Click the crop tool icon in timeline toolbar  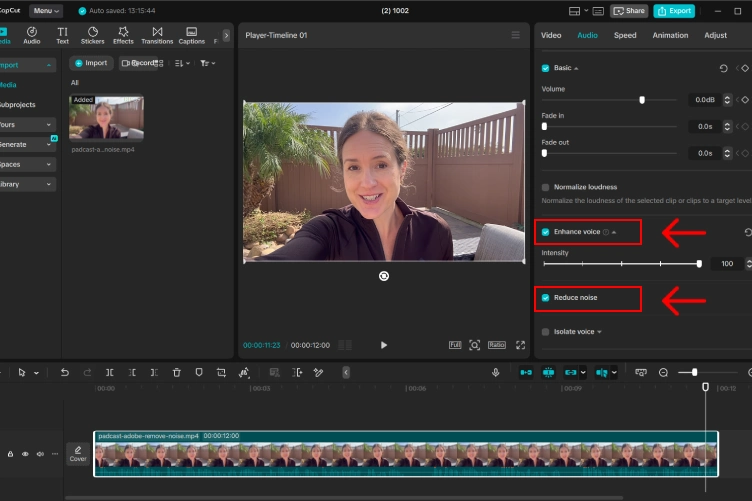[x=221, y=373]
